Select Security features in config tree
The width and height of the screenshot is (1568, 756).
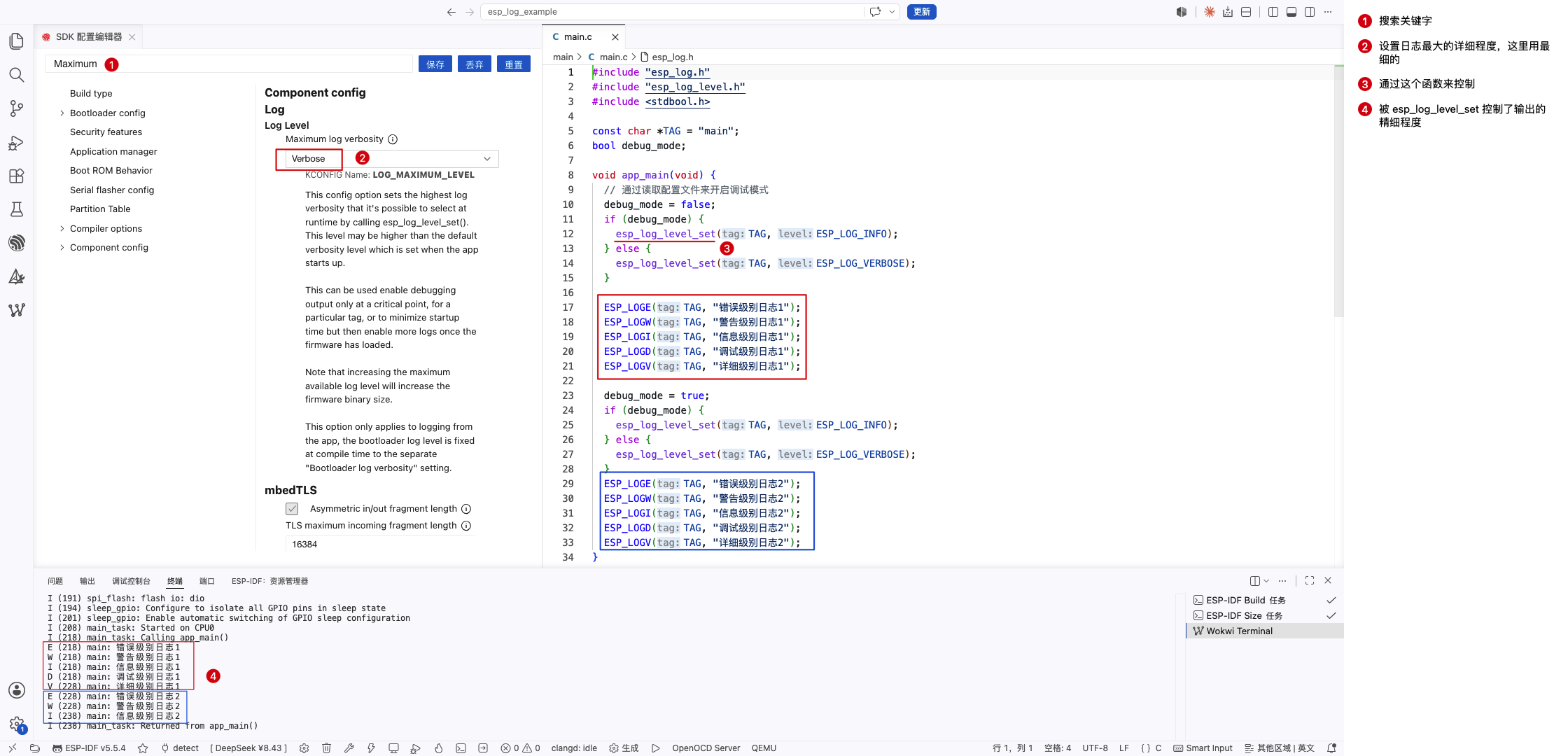(106, 132)
